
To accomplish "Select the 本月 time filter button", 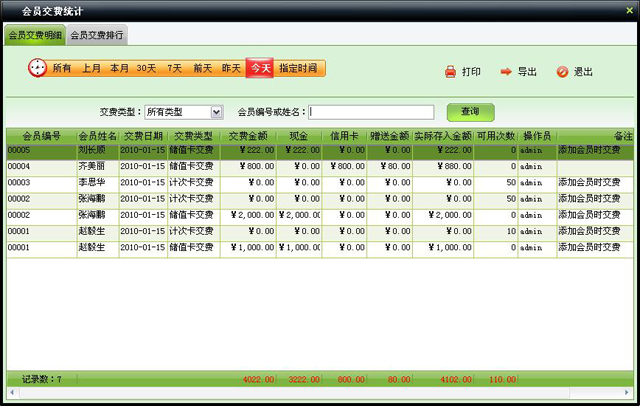I will coord(119,68).
